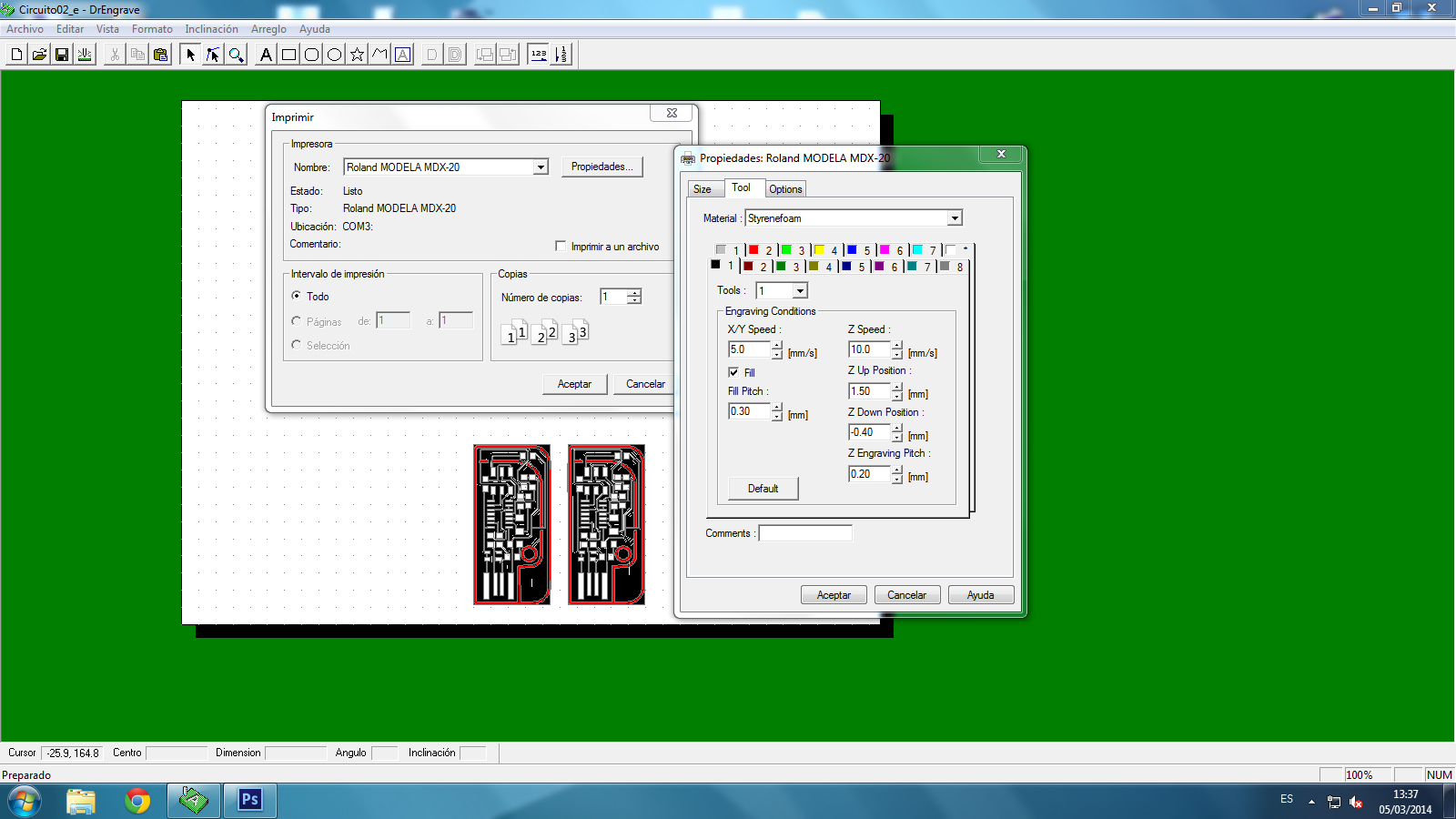Click the Engrave output toolbar icon

[x=85, y=55]
